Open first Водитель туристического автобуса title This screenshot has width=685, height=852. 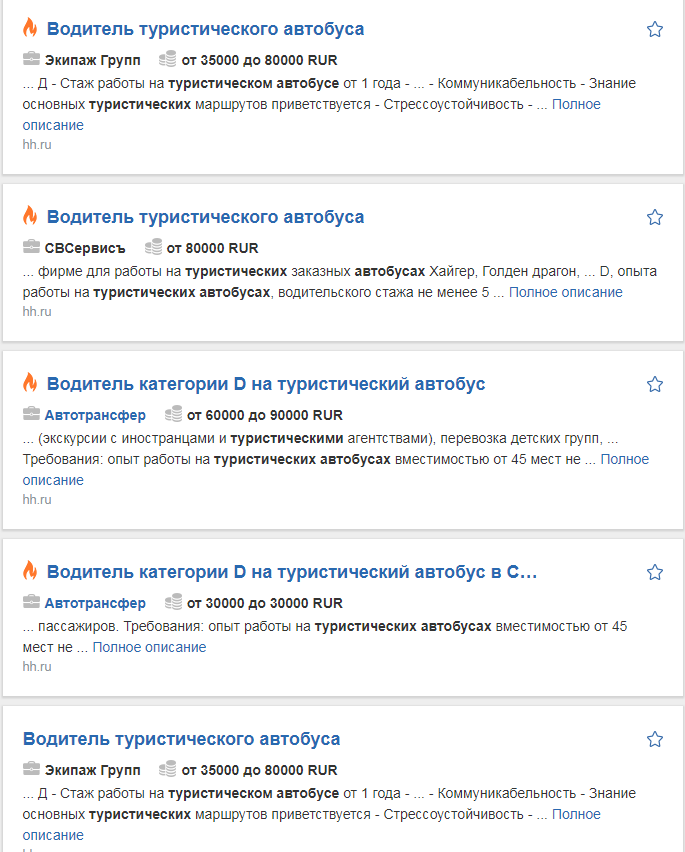click(205, 29)
